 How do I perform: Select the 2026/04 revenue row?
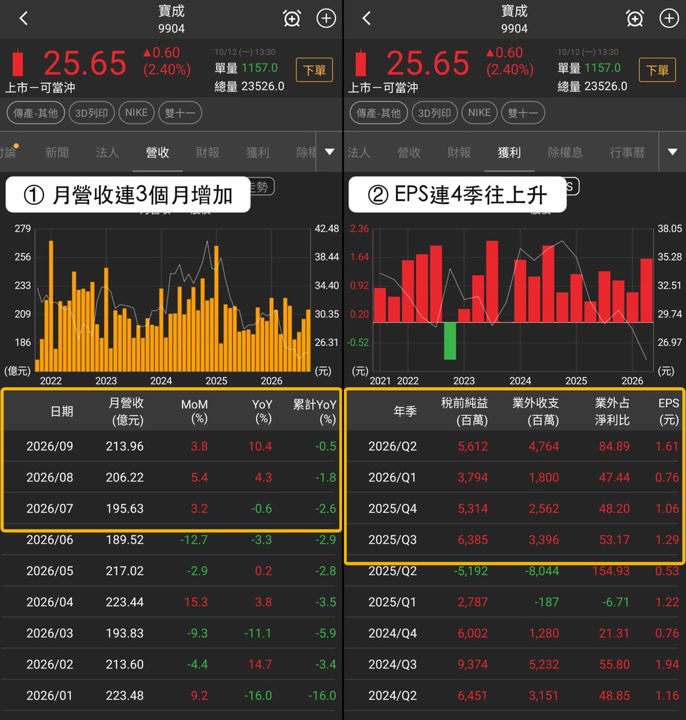171,602
